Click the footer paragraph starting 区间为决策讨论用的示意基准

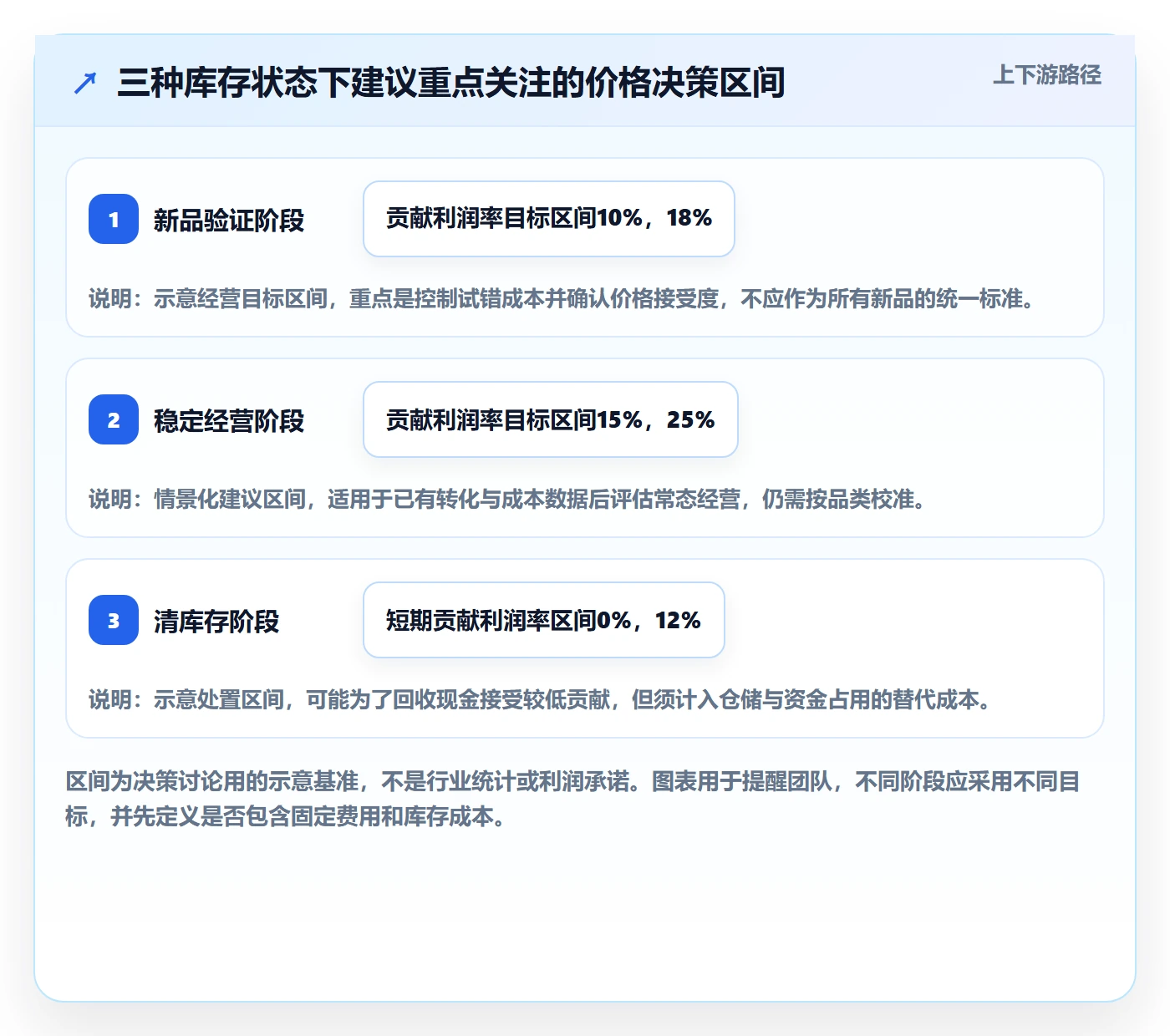coord(573,799)
